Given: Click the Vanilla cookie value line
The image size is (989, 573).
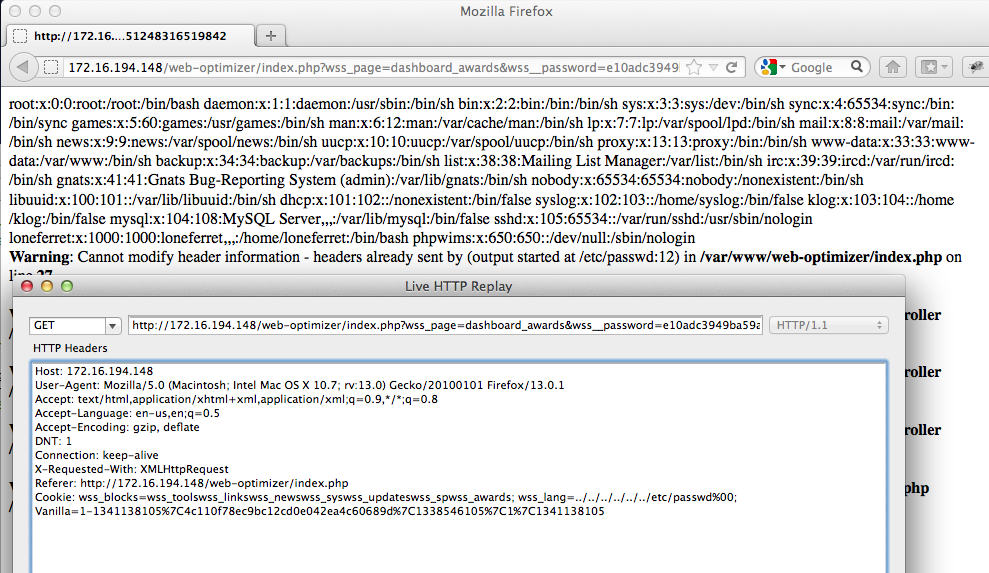Looking at the screenshot, I should point(319,511).
